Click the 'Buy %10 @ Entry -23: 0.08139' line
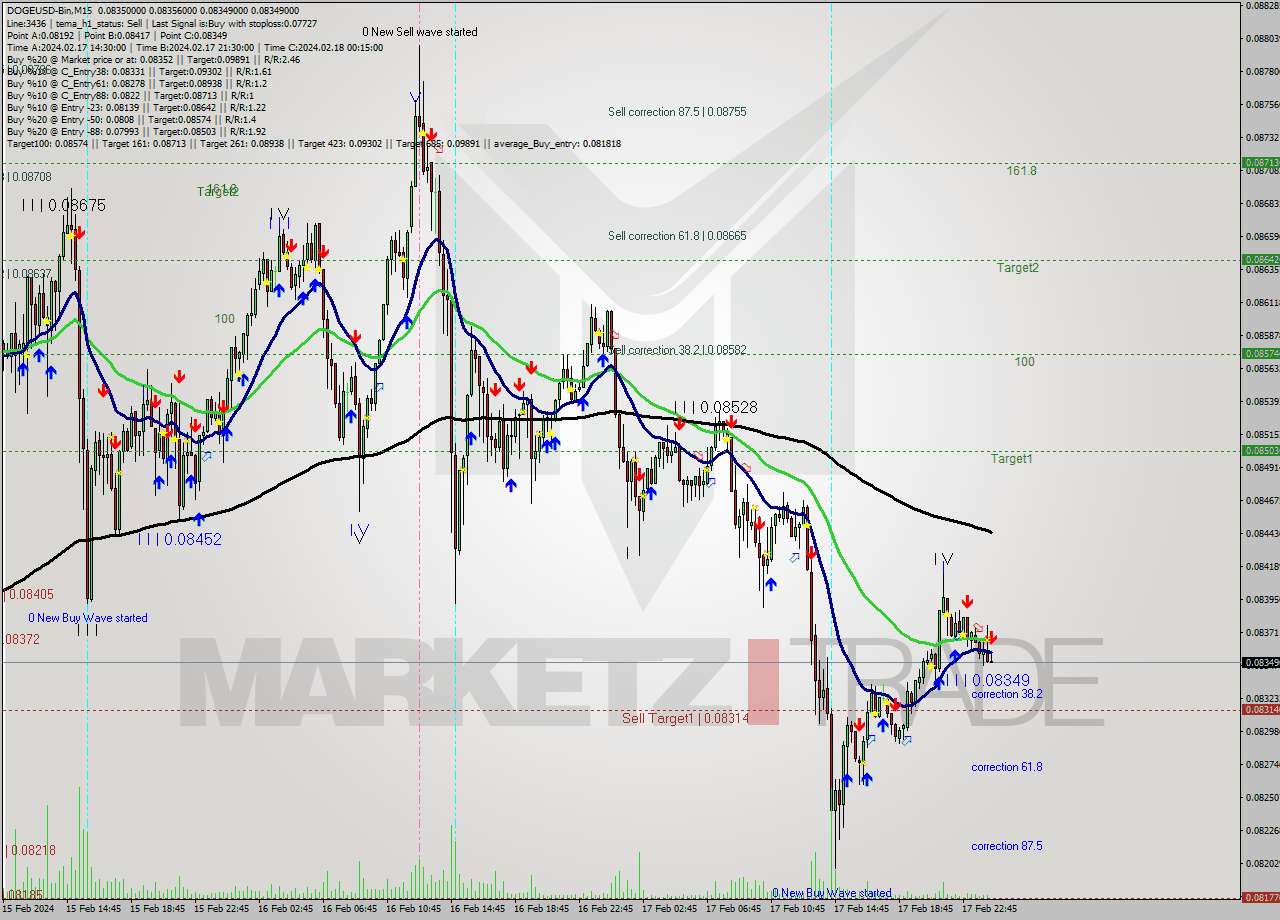Viewport: 1280px width, 920px height. pos(136,107)
